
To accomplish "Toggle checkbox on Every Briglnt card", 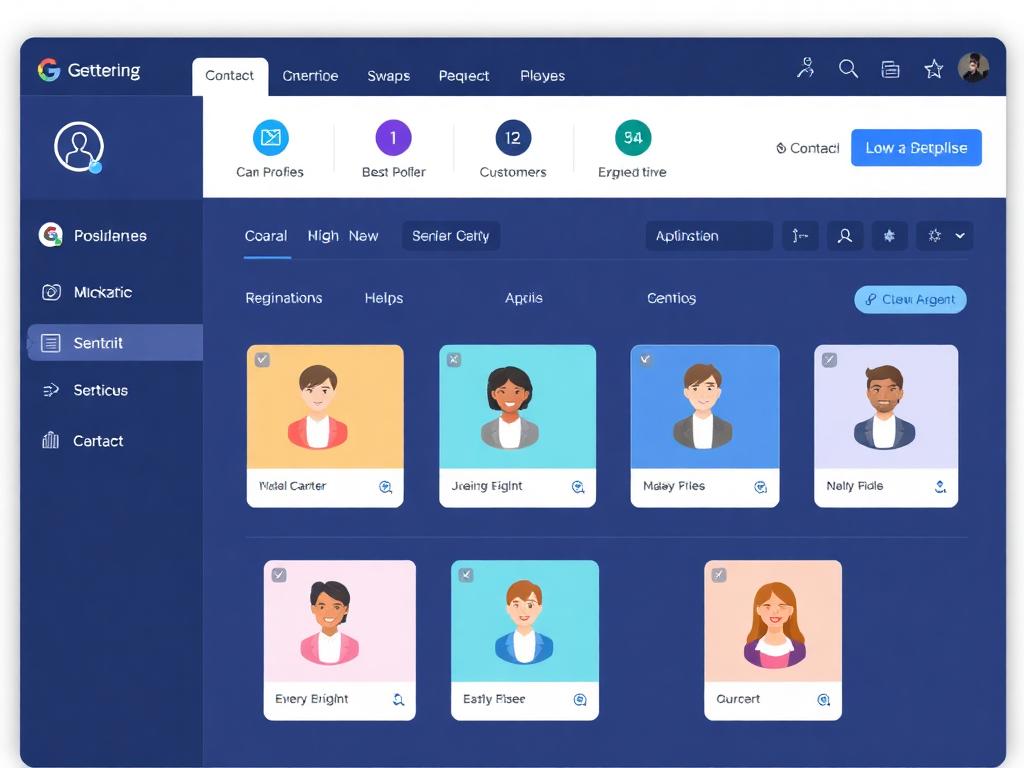I will [279, 575].
